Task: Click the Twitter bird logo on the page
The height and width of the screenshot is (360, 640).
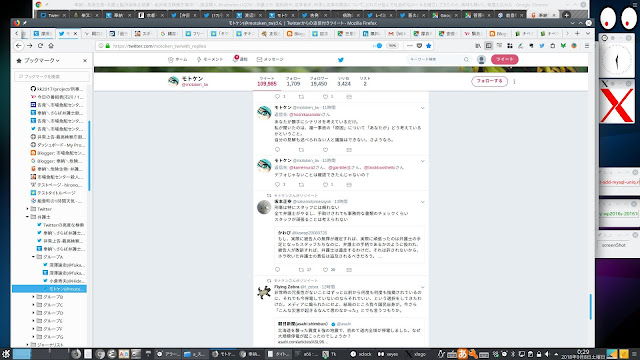Action: point(341,60)
